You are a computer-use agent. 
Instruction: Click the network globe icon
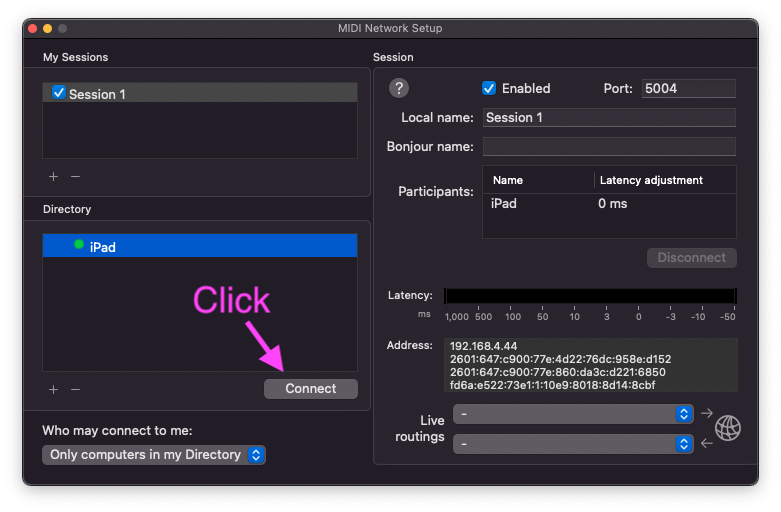(x=728, y=428)
